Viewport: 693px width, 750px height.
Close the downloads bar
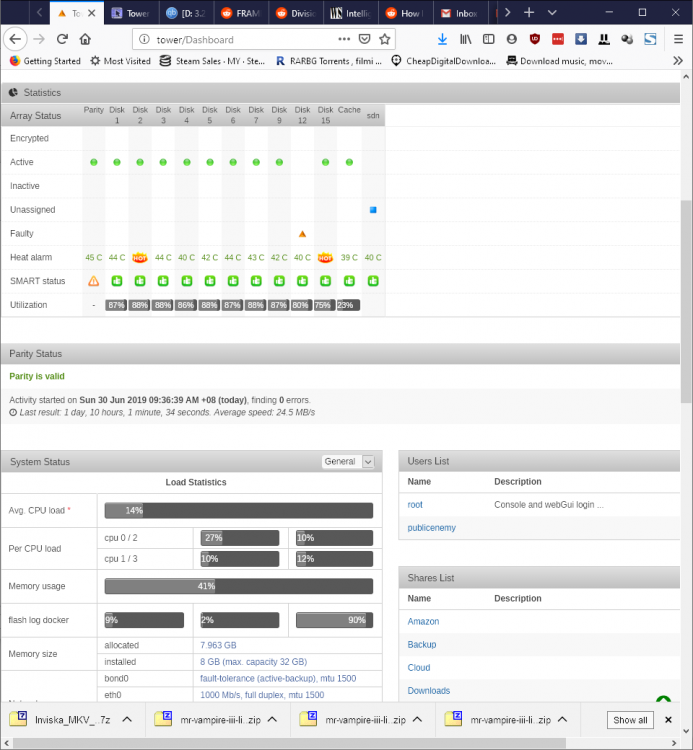pyautogui.click(x=669, y=719)
